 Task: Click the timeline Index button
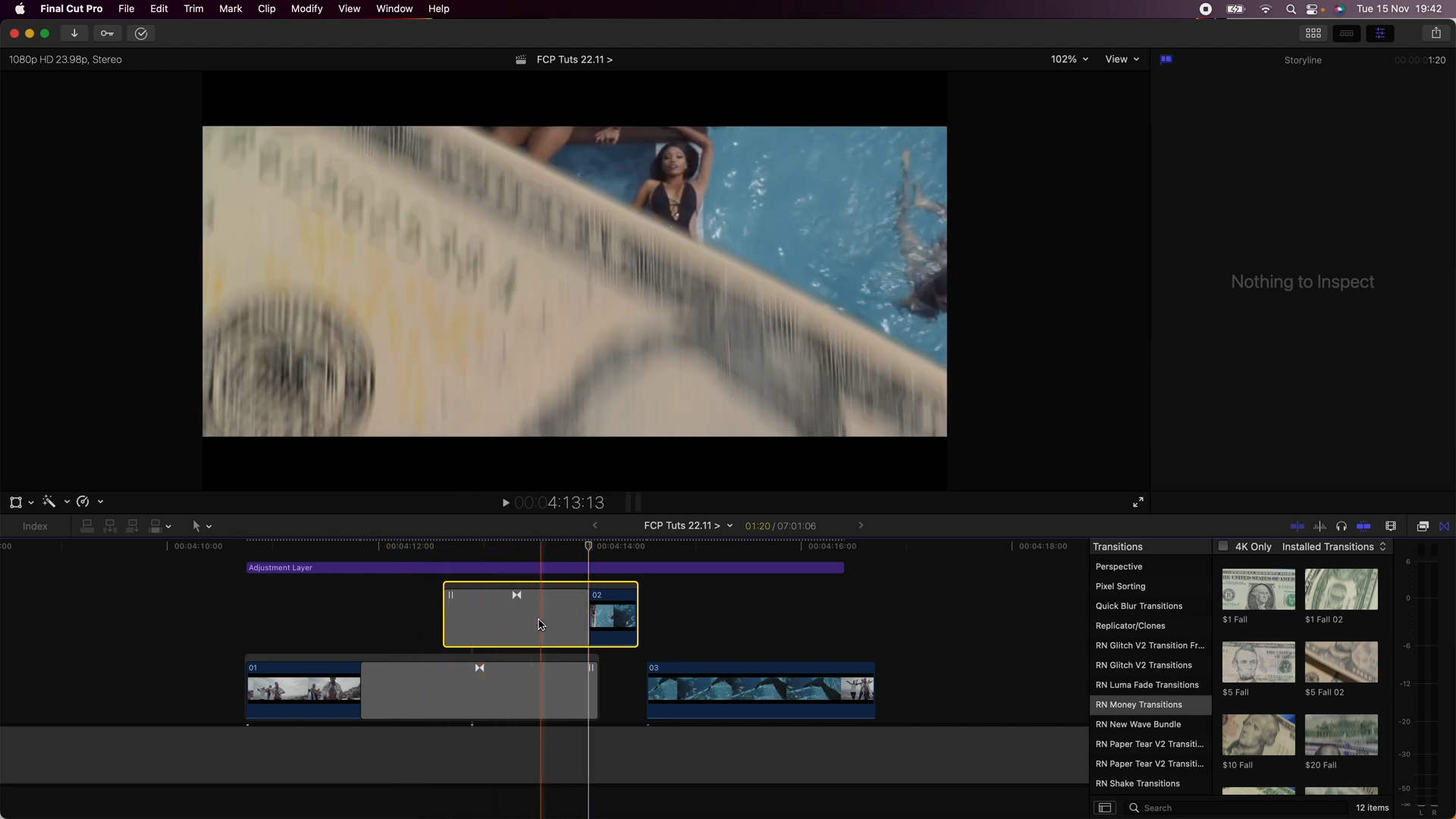[35, 526]
